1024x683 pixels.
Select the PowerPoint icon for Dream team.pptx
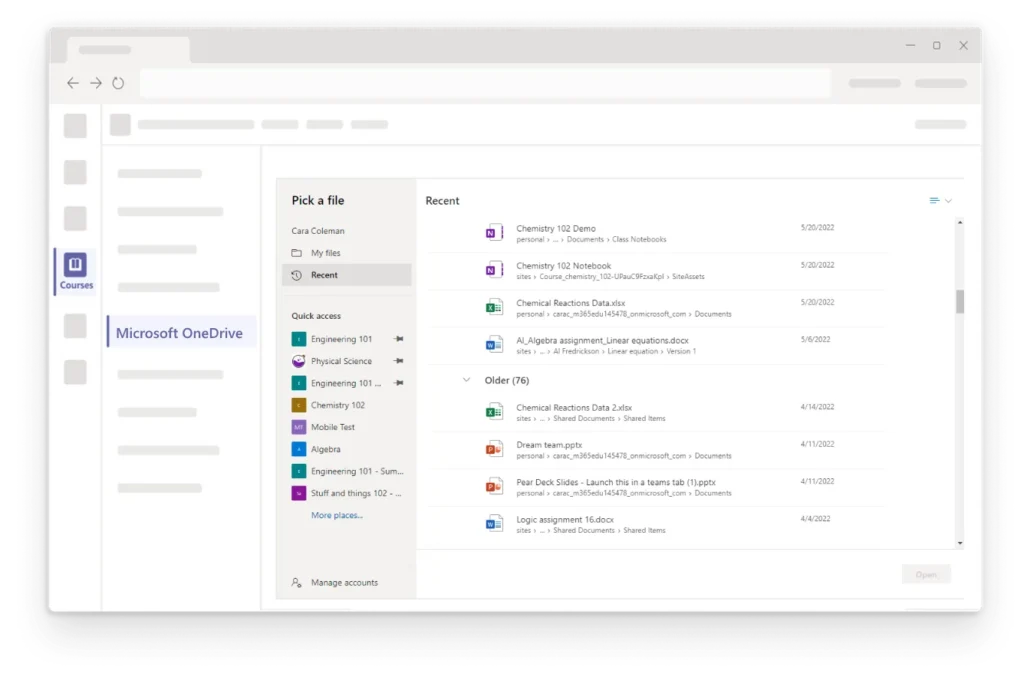[x=493, y=448]
